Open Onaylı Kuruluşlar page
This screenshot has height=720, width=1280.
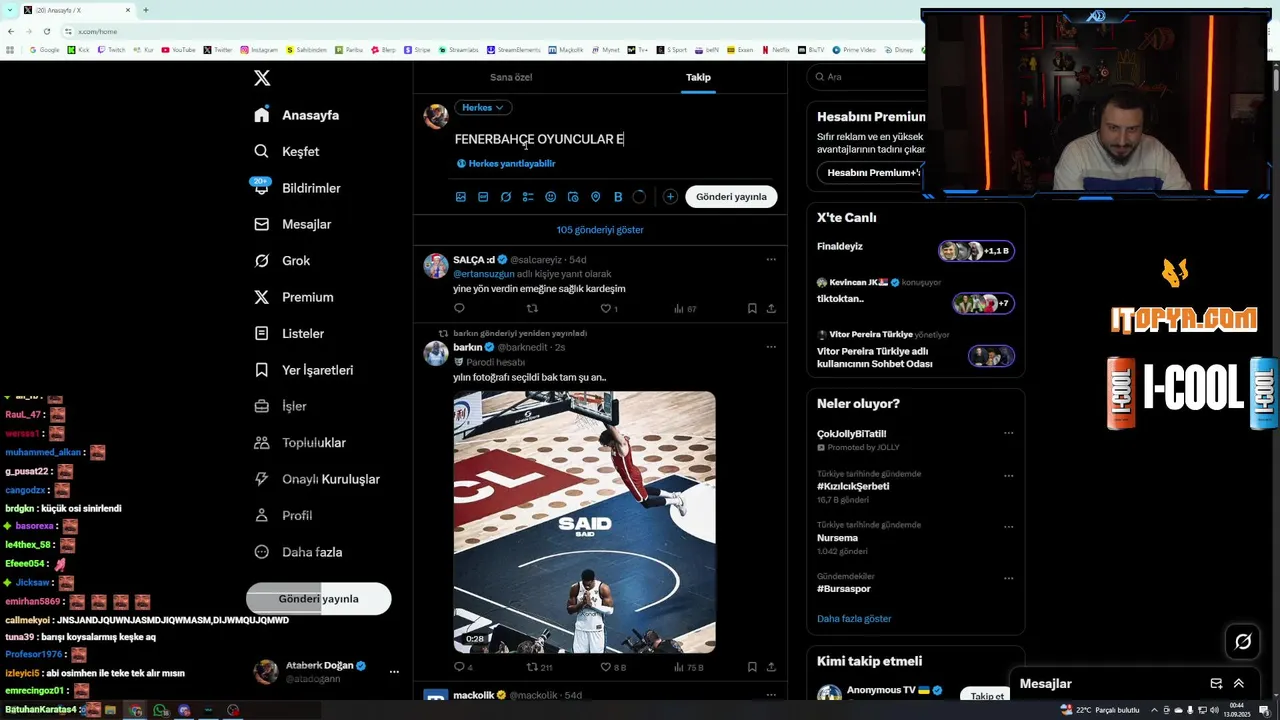(x=316, y=479)
